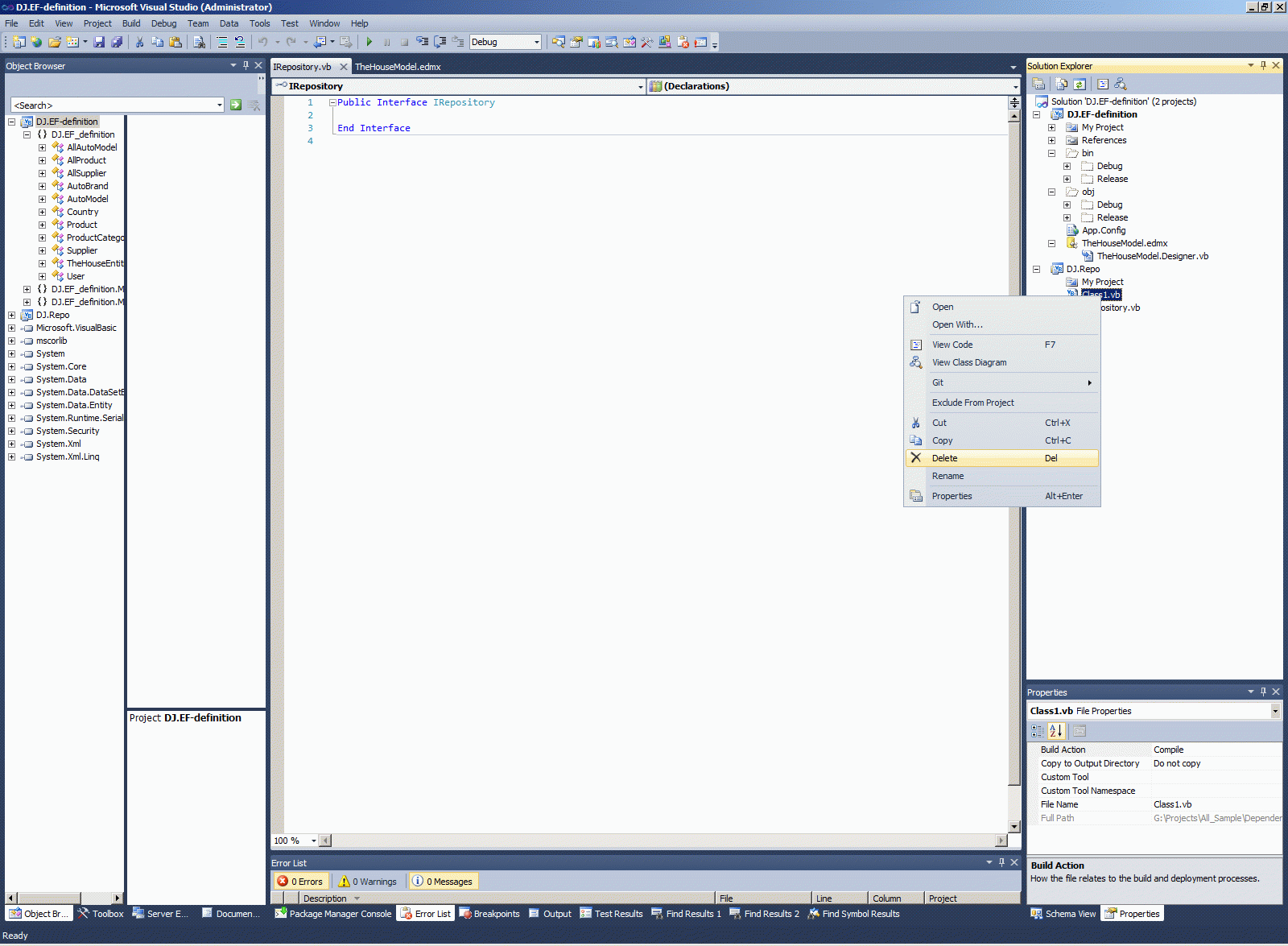Image resolution: width=1288 pixels, height=946 pixels.
Task: Click the Properties icon in Solution Explorer toolbar
Action: [1038, 84]
